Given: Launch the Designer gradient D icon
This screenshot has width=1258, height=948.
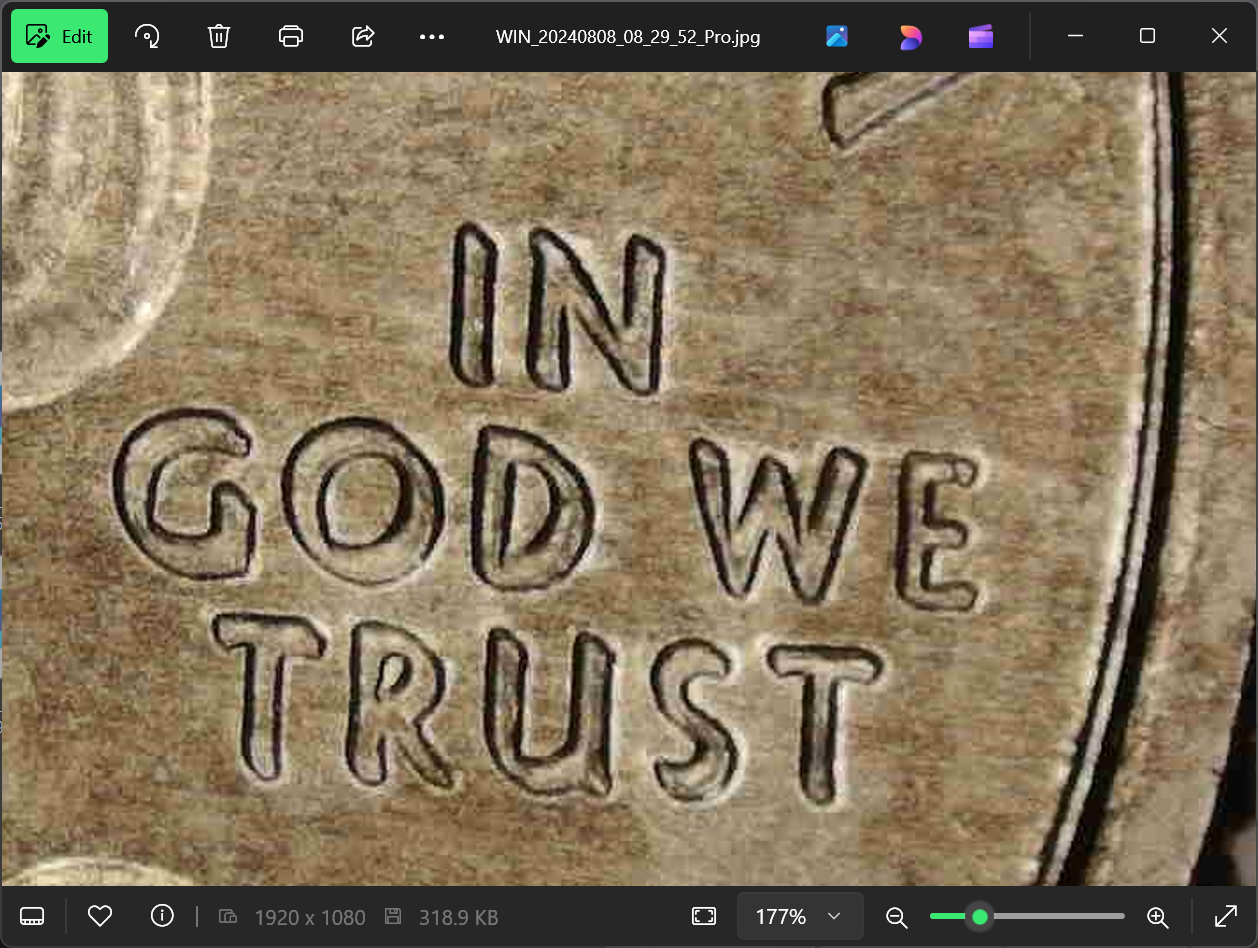Looking at the screenshot, I should [910, 36].
